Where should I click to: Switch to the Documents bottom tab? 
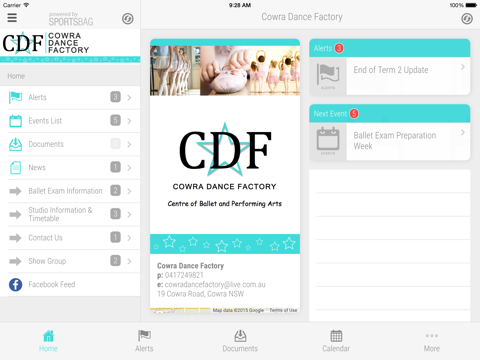click(240, 341)
